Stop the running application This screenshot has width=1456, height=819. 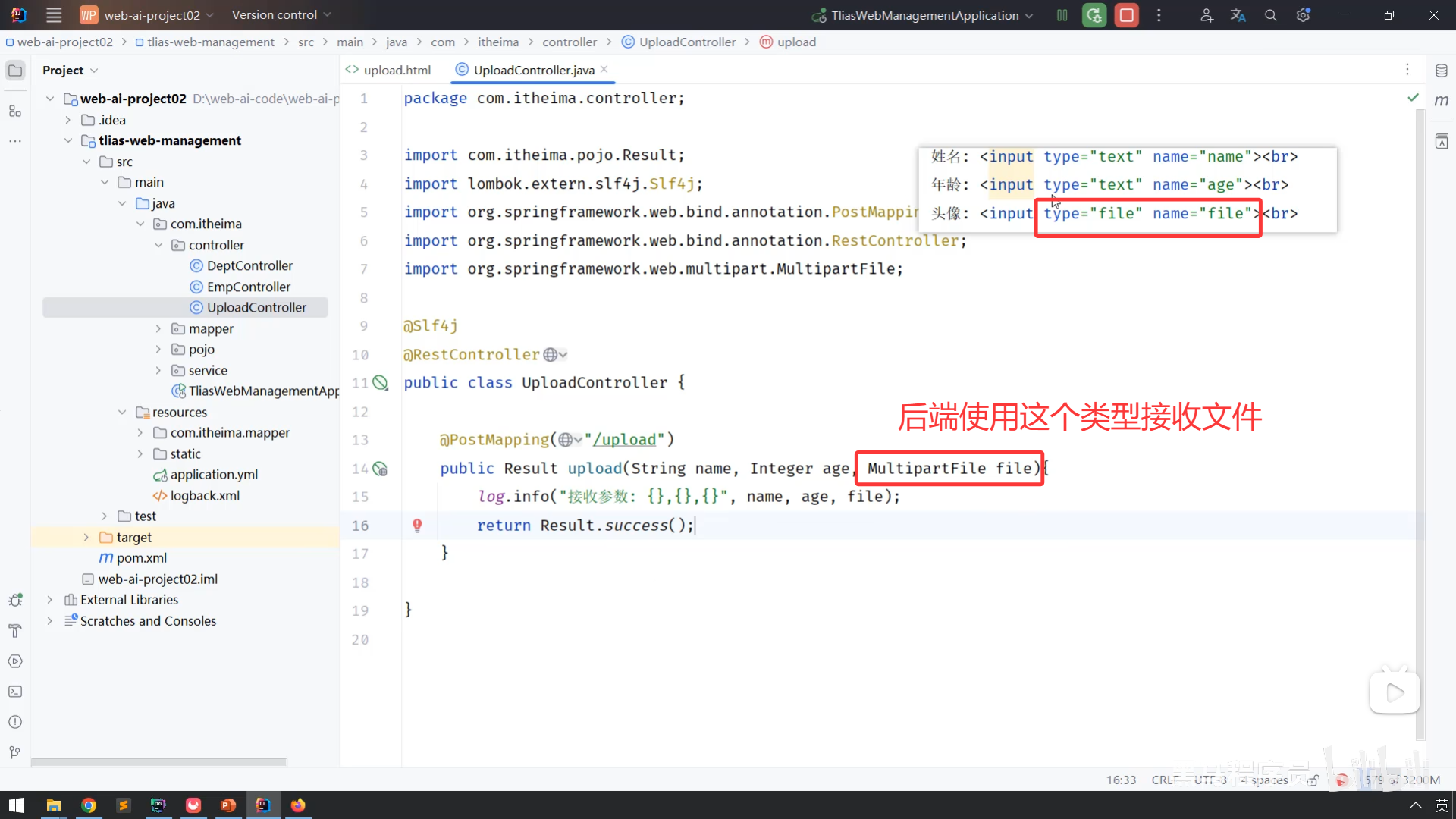coord(1127,15)
